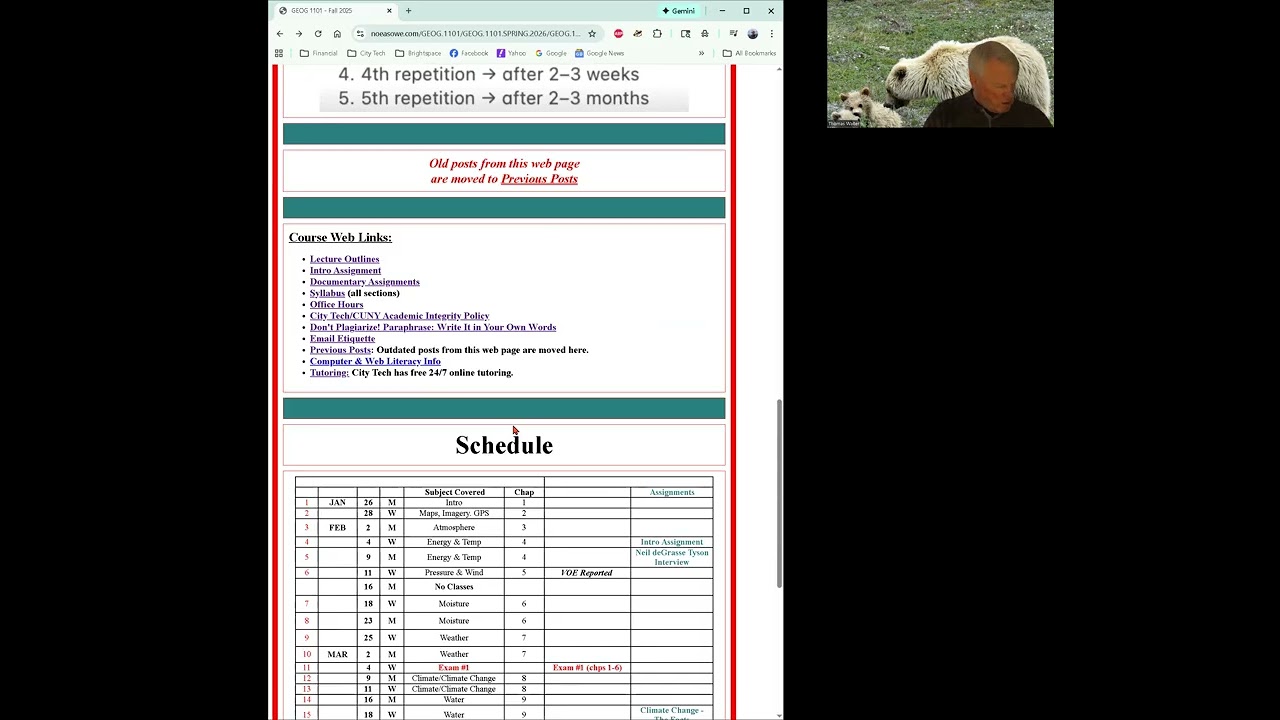This screenshot has width=1280, height=720.
Task: Click the browser forward arrow
Action: click(298, 34)
